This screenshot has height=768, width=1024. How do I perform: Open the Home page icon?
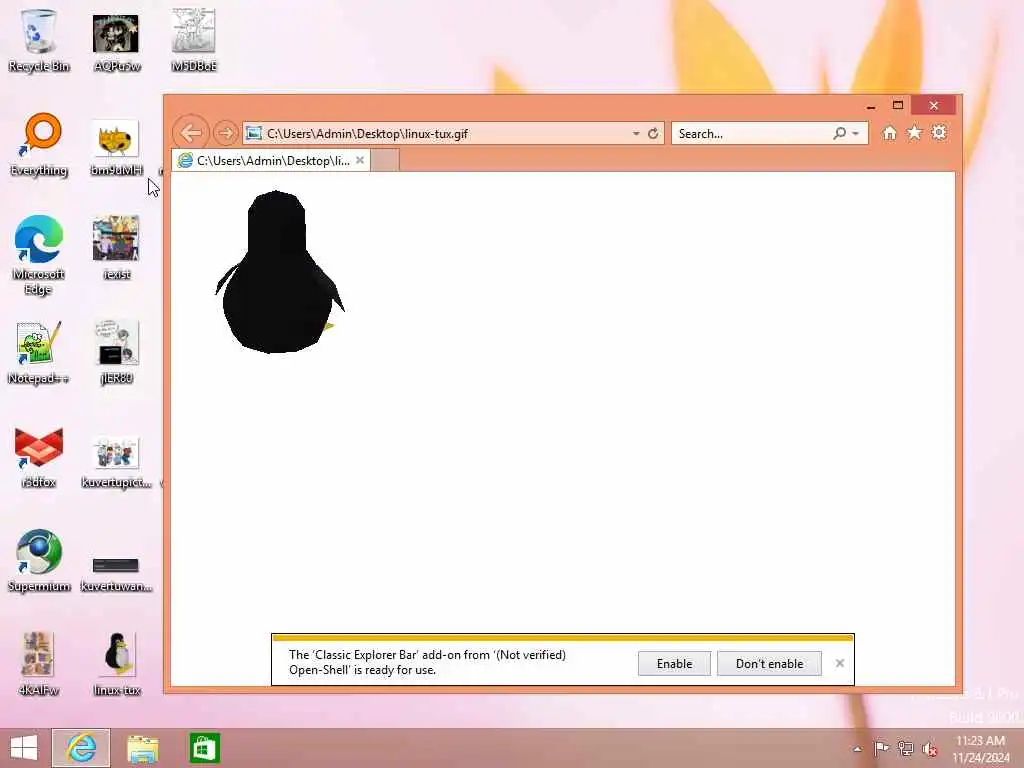coord(889,133)
